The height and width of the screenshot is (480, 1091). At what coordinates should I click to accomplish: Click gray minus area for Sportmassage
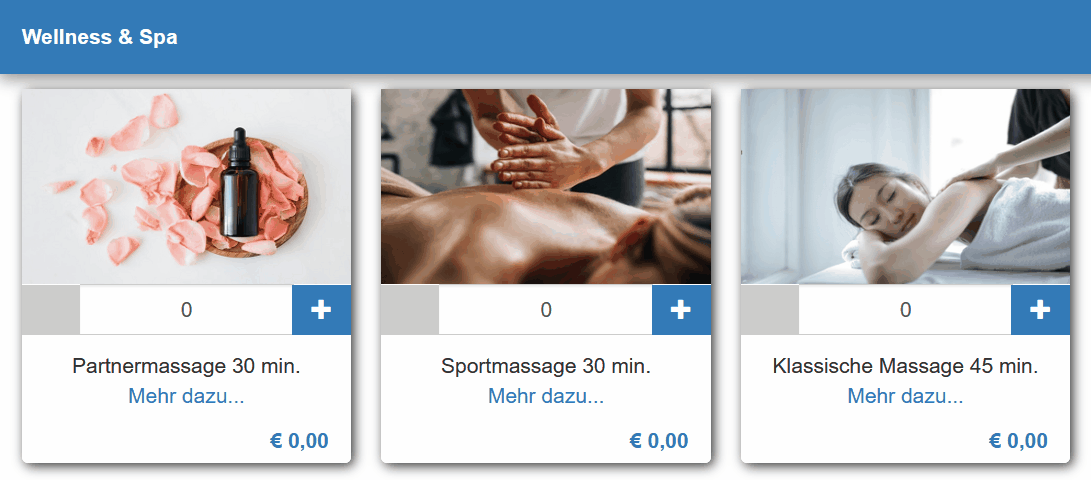coord(410,310)
